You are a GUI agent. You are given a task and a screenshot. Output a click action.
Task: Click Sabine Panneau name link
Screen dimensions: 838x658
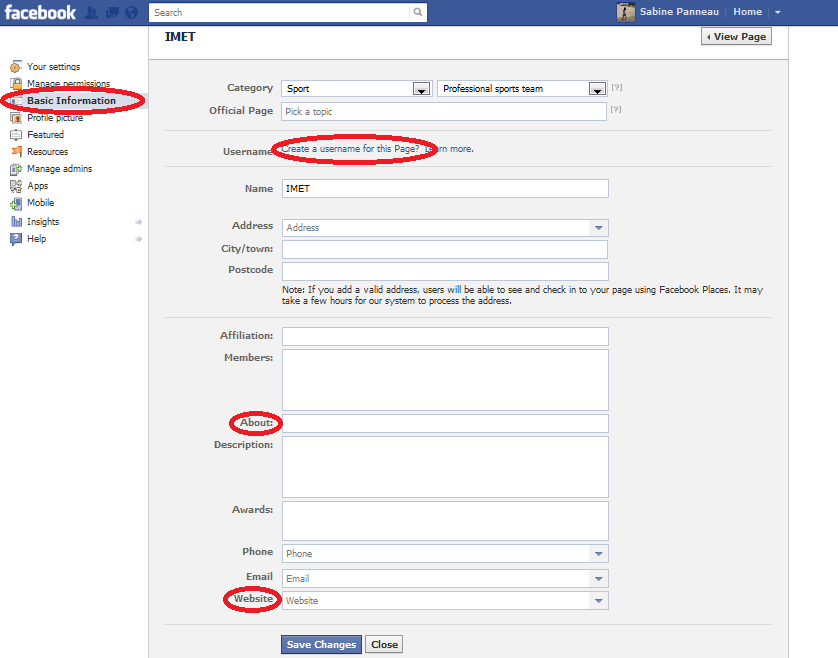click(679, 12)
